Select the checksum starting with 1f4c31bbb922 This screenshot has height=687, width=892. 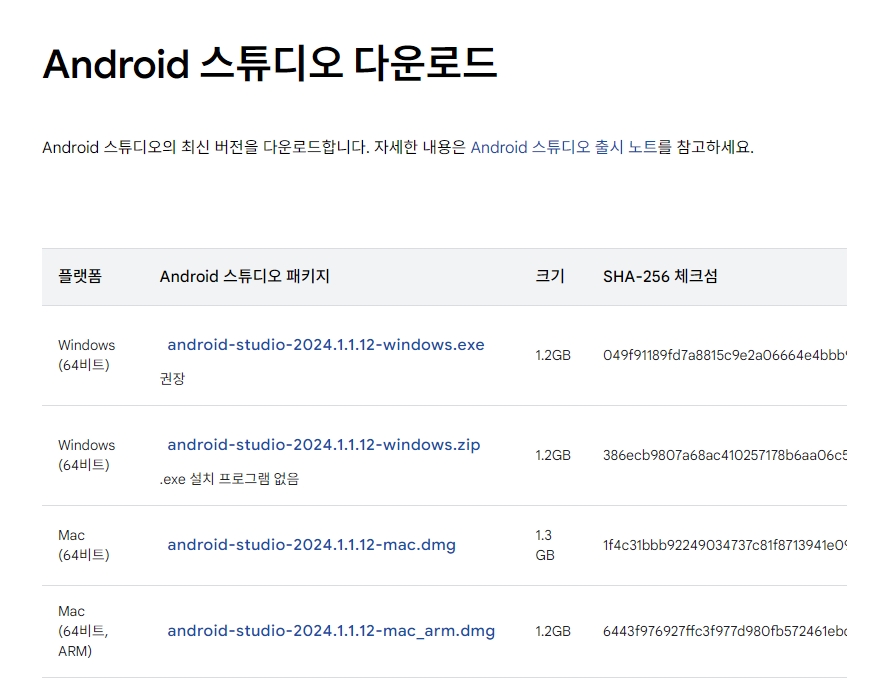[x=725, y=545]
